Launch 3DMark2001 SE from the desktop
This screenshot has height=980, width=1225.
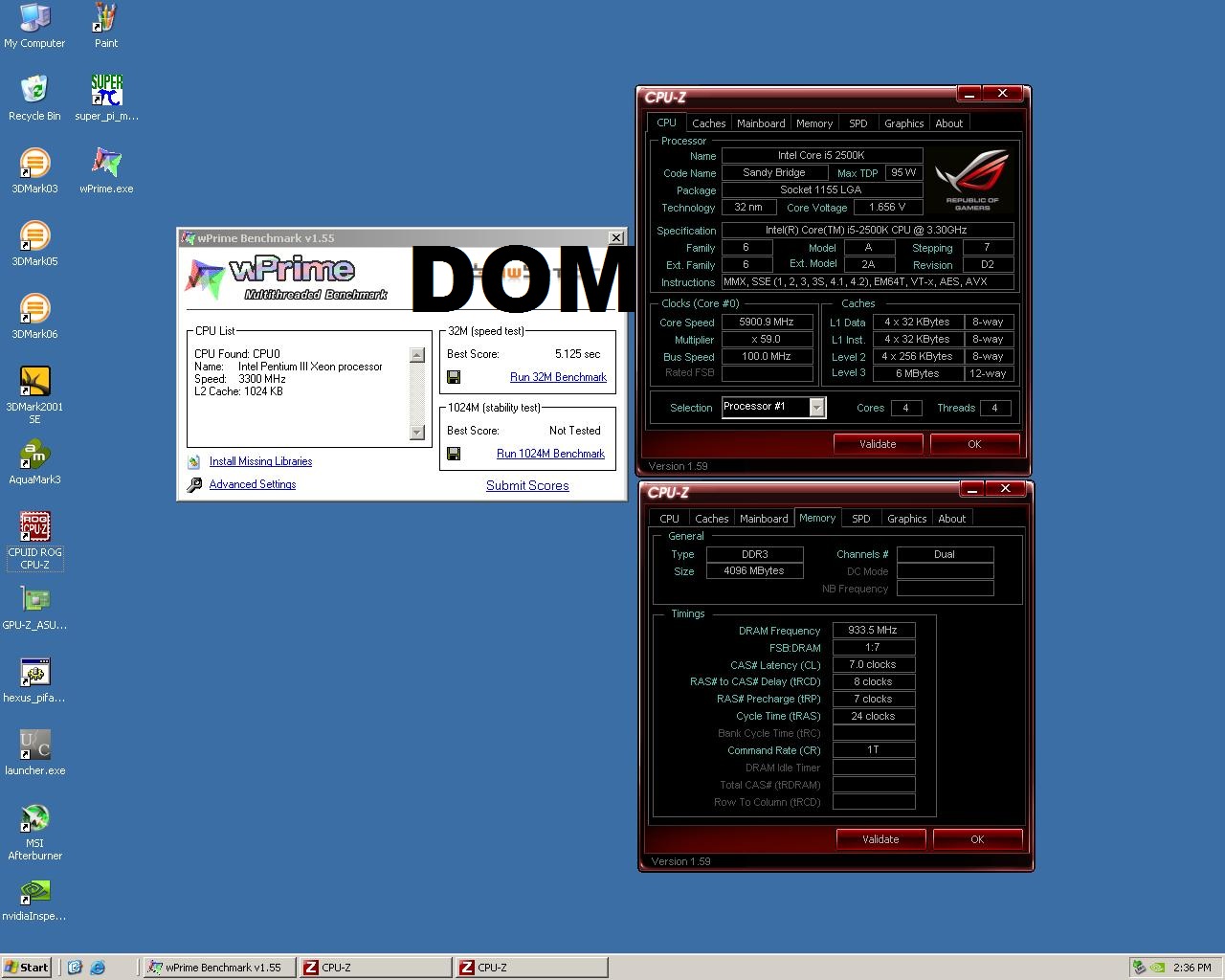point(34,382)
